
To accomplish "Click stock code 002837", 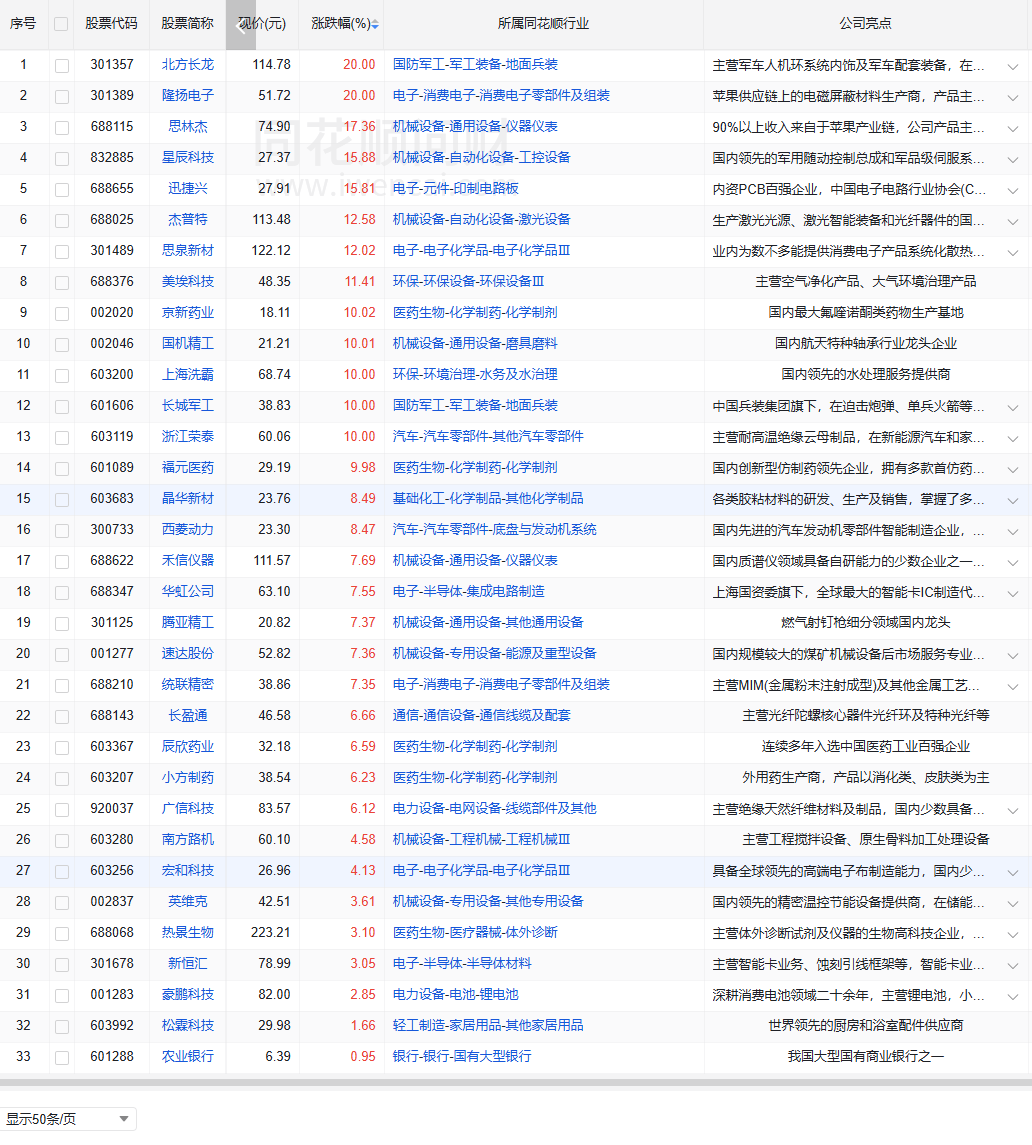I will [112, 902].
